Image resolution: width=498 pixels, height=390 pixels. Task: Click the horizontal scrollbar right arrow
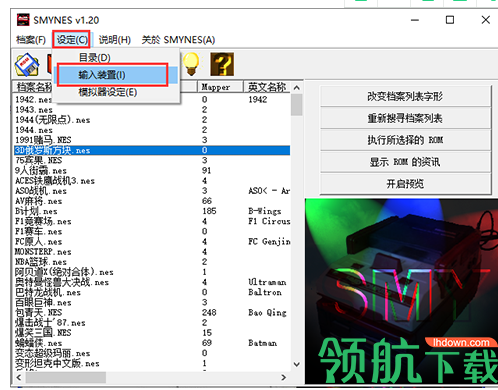click(x=284, y=378)
